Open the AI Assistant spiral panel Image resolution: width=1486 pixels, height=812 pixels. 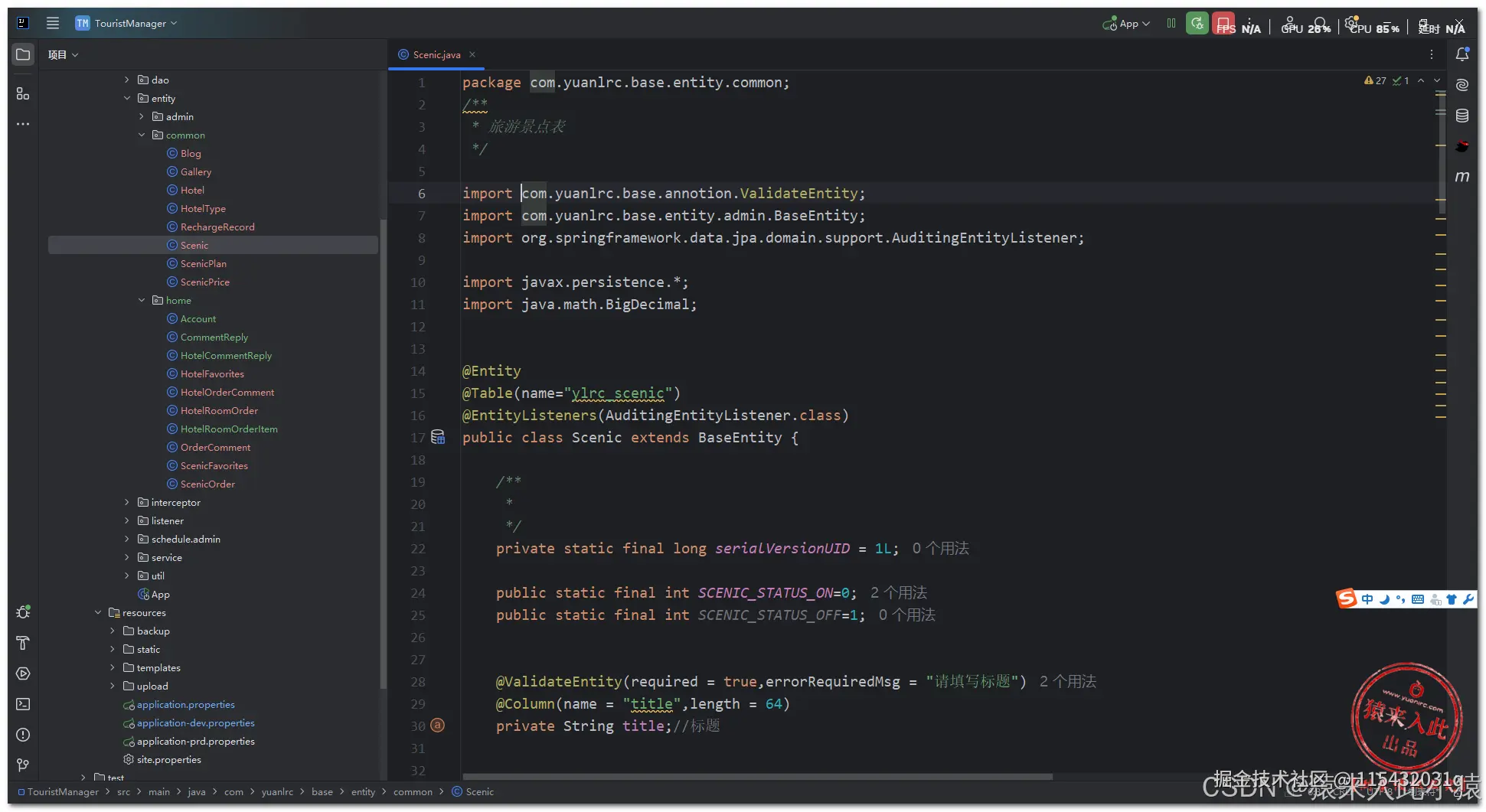[x=1462, y=85]
